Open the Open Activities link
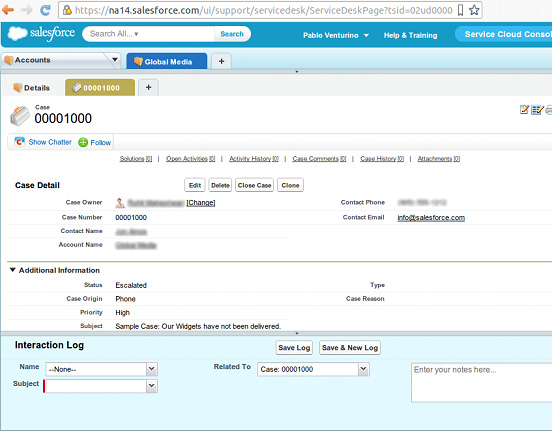Image resolution: width=552 pixels, height=432 pixels. tap(190, 159)
